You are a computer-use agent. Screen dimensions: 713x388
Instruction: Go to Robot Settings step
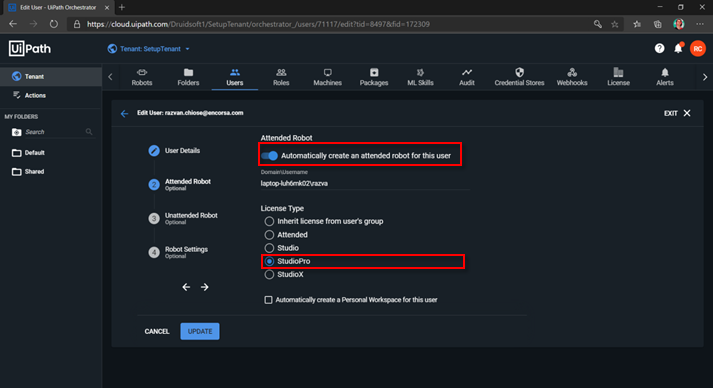click(x=178, y=252)
